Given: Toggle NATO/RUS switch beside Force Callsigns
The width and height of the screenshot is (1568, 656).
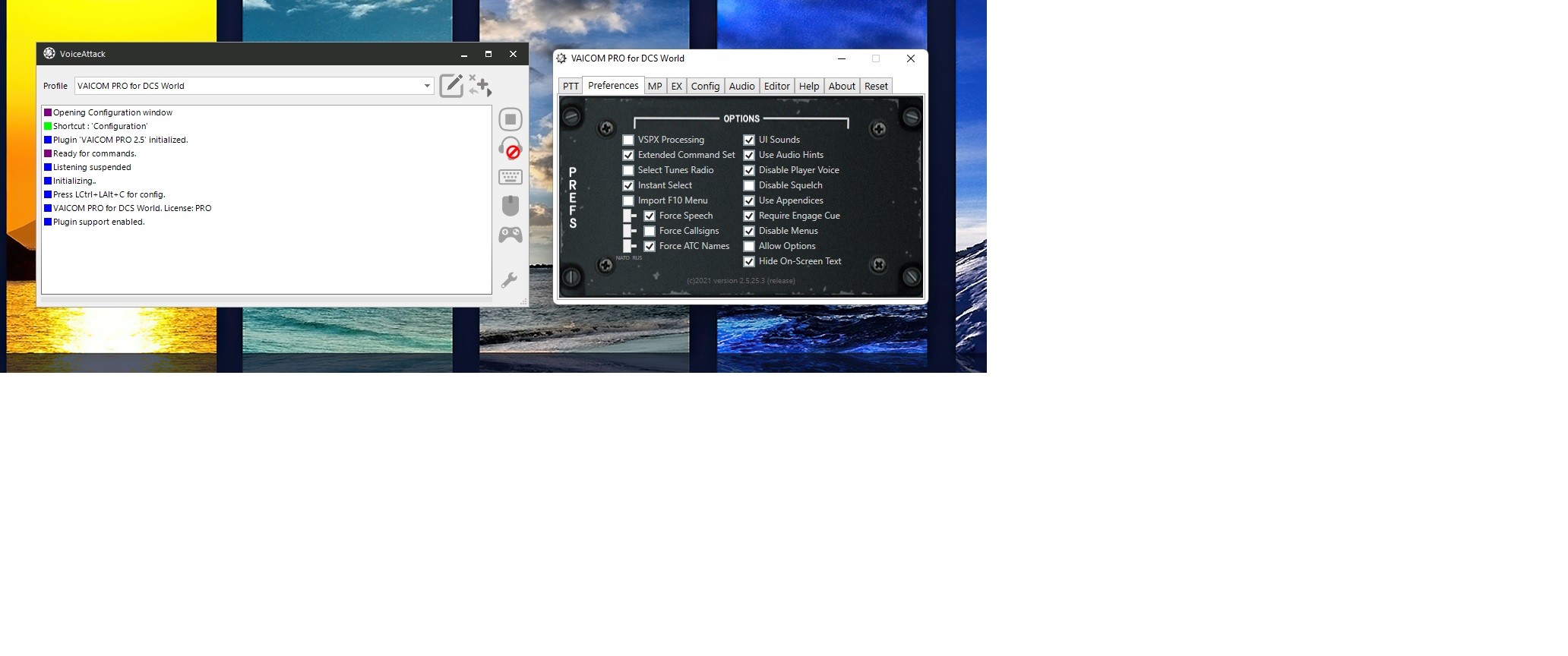Looking at the screenshot, I should click(x=630, y=231).
